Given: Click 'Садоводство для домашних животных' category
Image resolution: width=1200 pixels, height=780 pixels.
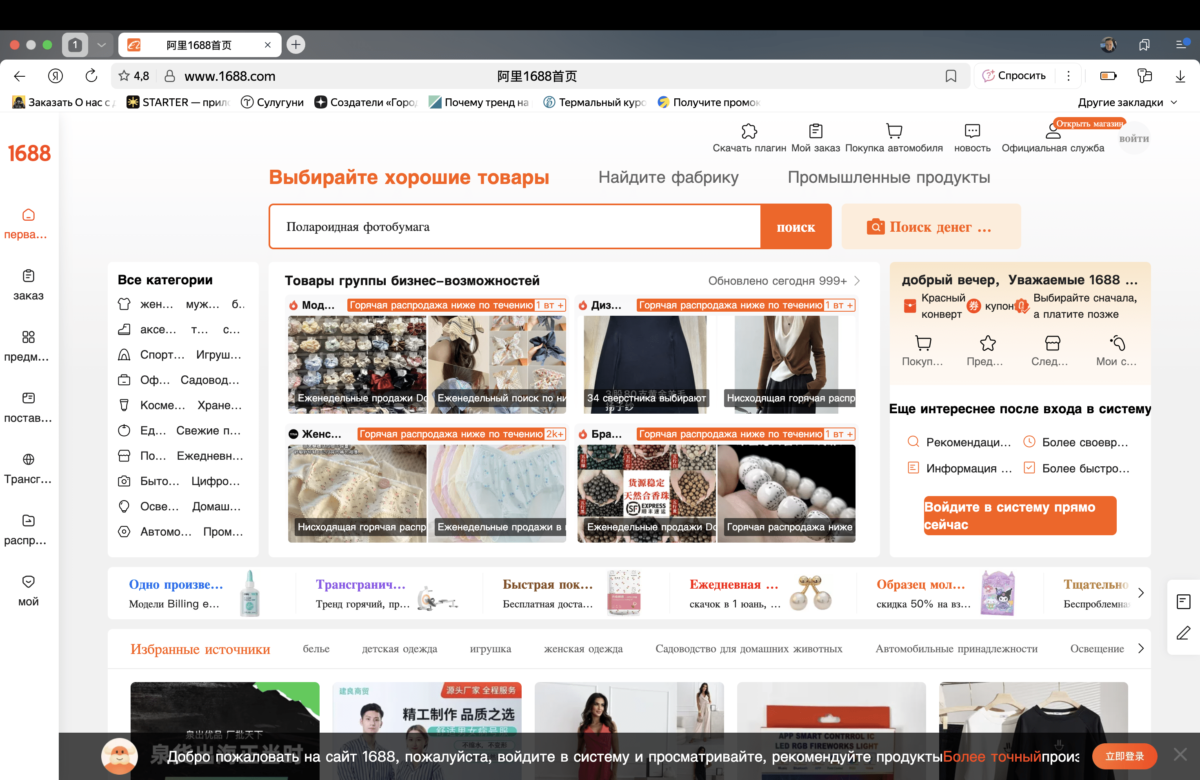Looking at the screenshot, I should (749, 649).
